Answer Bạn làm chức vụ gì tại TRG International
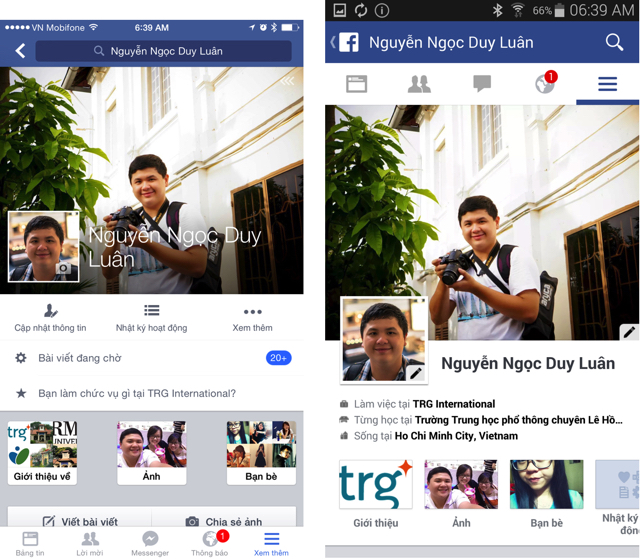Image resolution: width=640 pixels, height=559 pixels. [x=151, y=393]
